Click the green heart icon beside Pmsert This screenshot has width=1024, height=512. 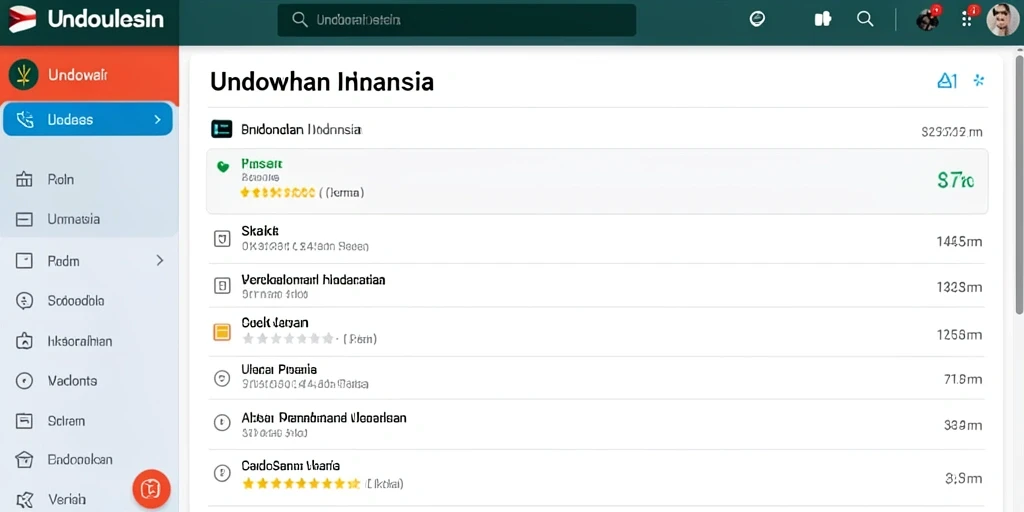[223, 167]
